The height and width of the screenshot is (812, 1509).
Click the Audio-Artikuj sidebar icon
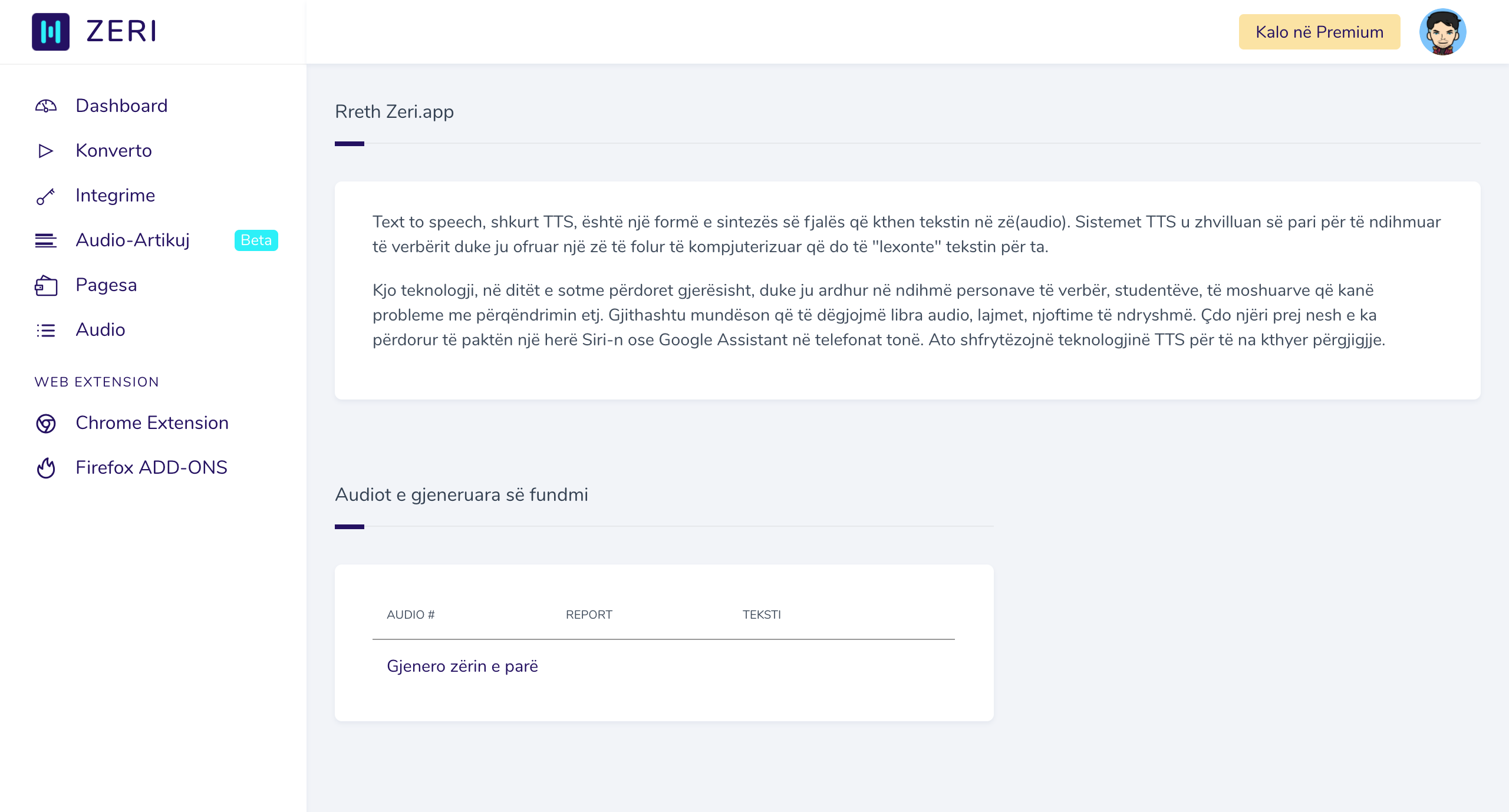coord(46,240)
